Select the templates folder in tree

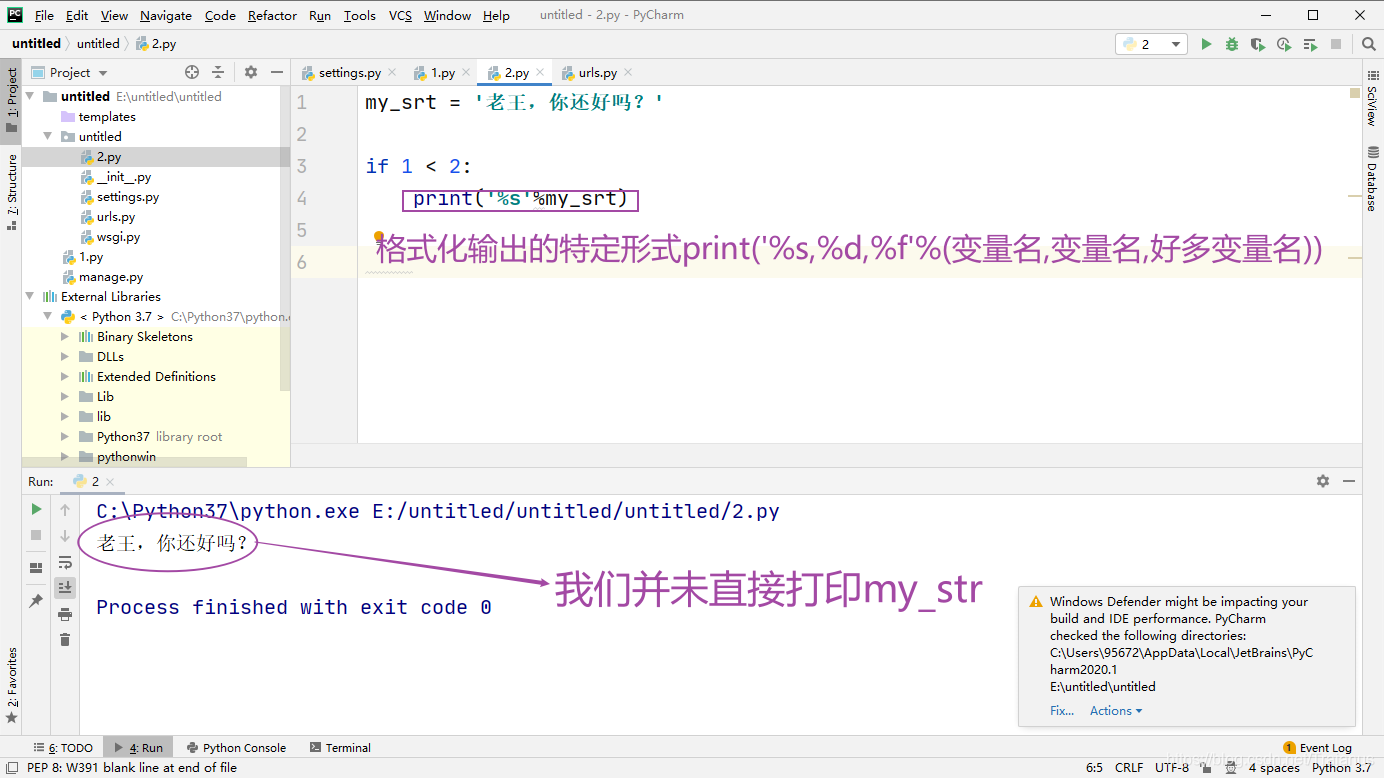tap(107, 117)
